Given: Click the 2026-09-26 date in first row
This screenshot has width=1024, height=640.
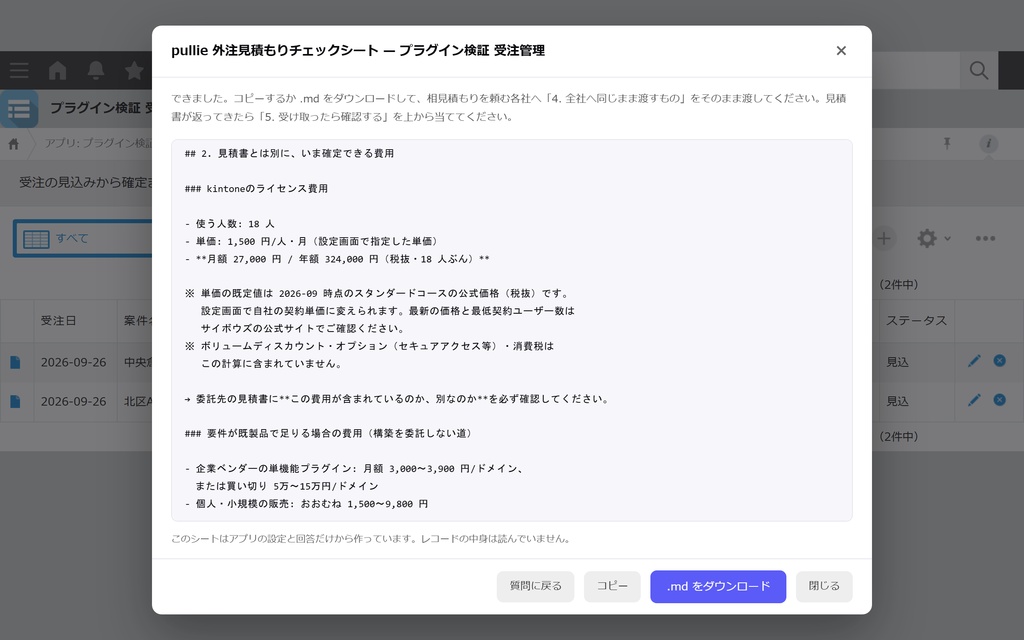Looking at the screenshot, I should coord(73,362).
